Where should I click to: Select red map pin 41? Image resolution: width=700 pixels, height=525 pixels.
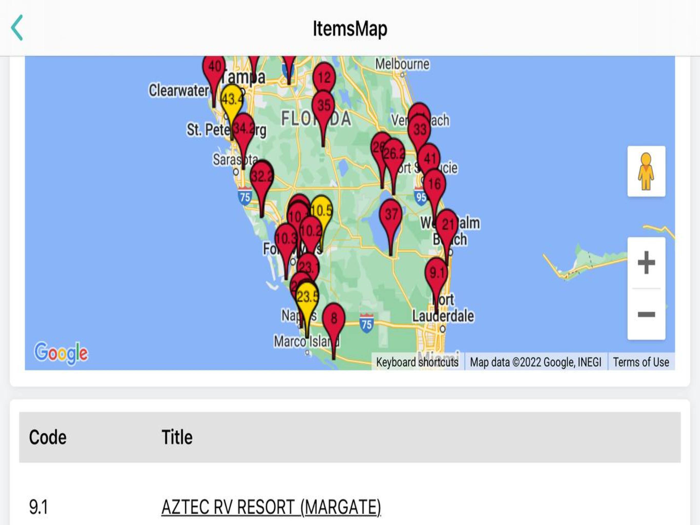429,158
